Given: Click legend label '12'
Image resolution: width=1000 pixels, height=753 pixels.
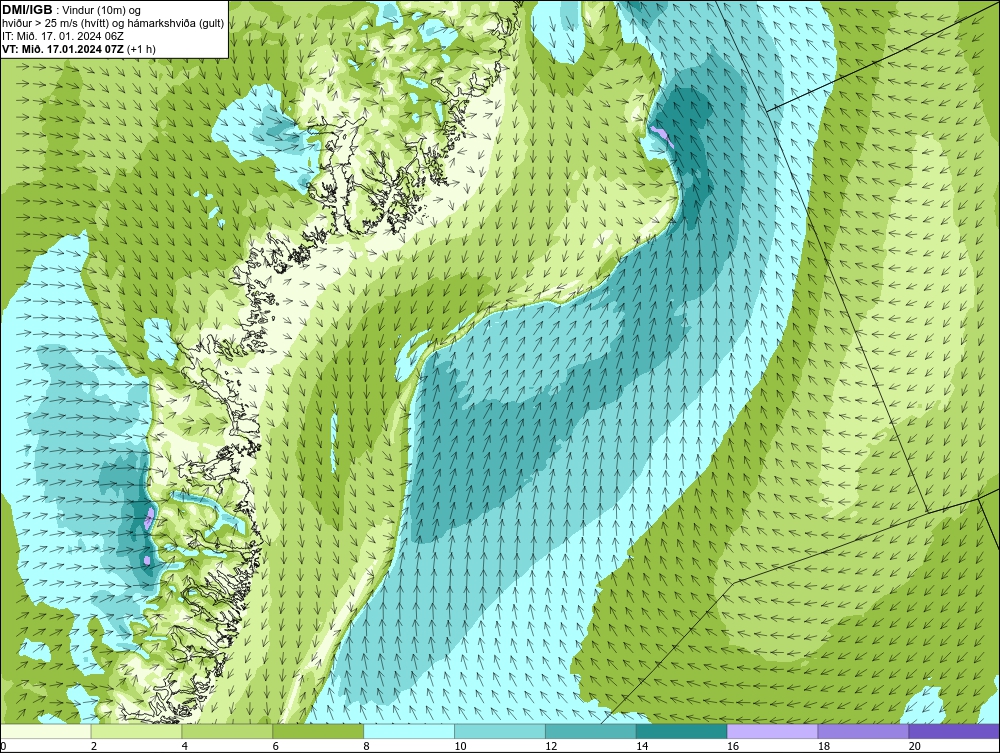Looking at the screenshot, I should point(551,746).
